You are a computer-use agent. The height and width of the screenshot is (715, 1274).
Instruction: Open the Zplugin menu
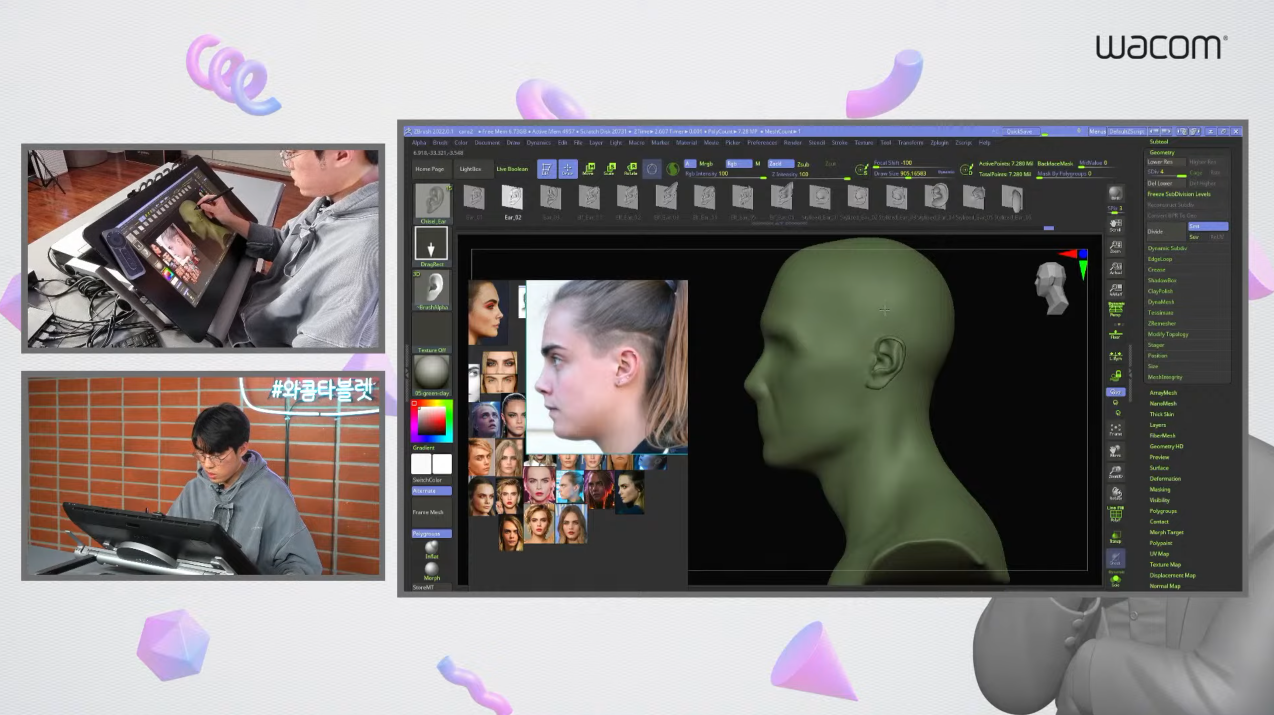940,143
